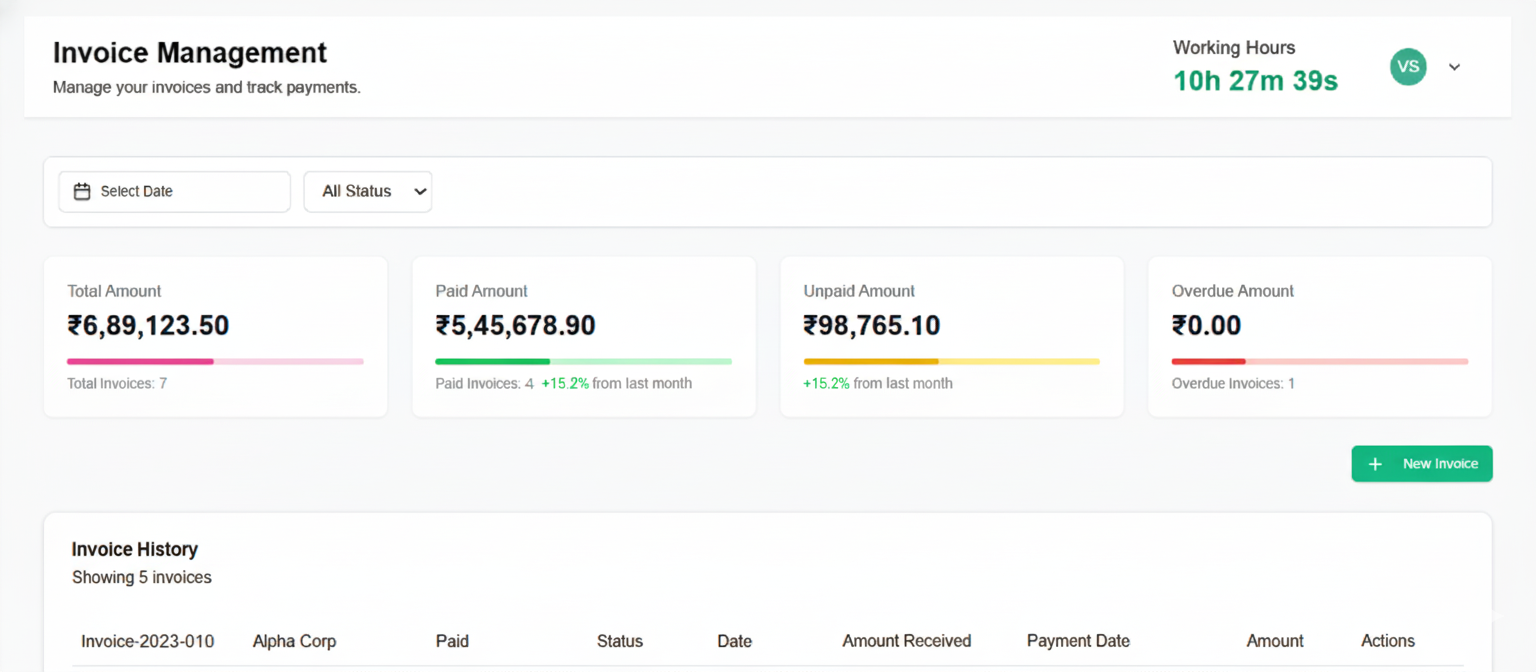Click the Working Hours timer display

pyautogui.click(x=1255, y=80)
